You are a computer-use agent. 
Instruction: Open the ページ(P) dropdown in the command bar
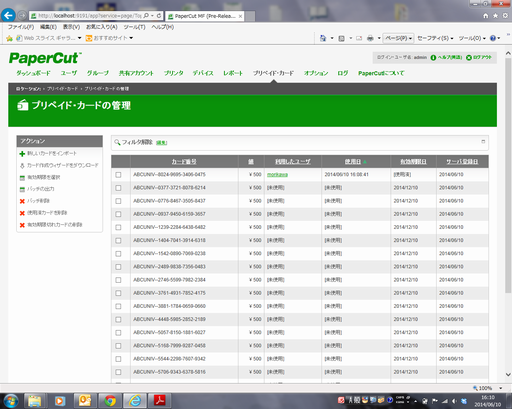[x=398, y=38]
